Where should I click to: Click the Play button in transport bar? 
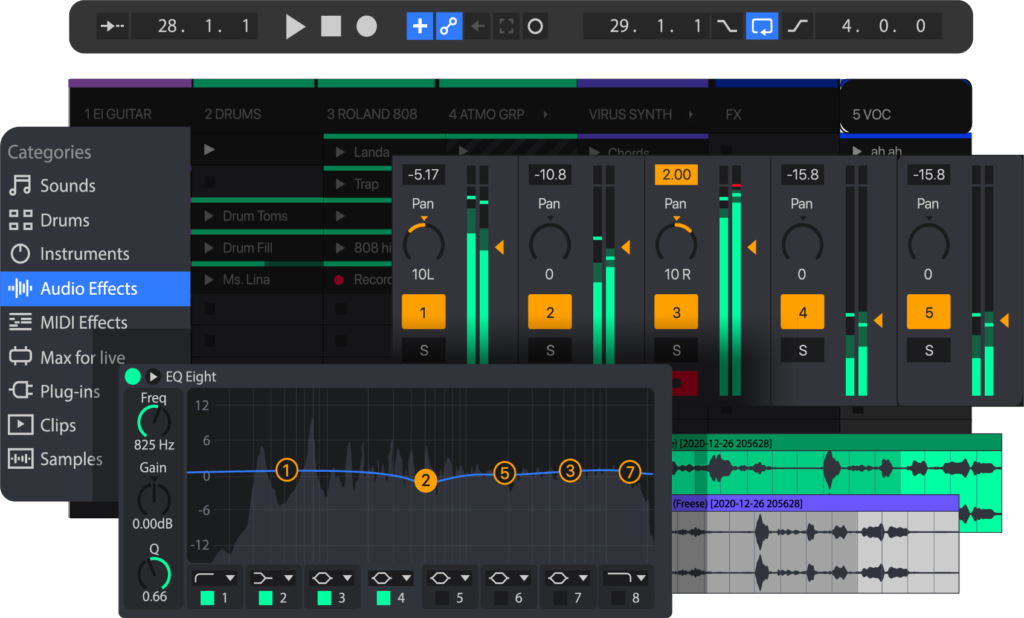[x=295, y=27]
